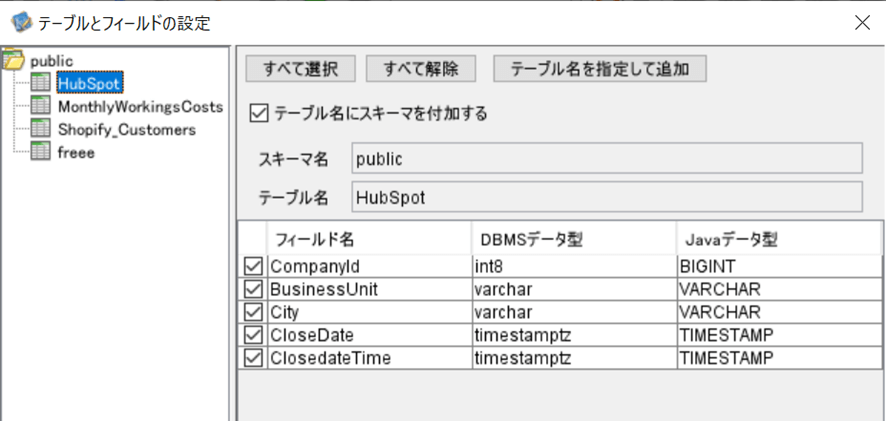Select the freee table node
Viewport: 886px width, 421px height.
pos(76,152)
